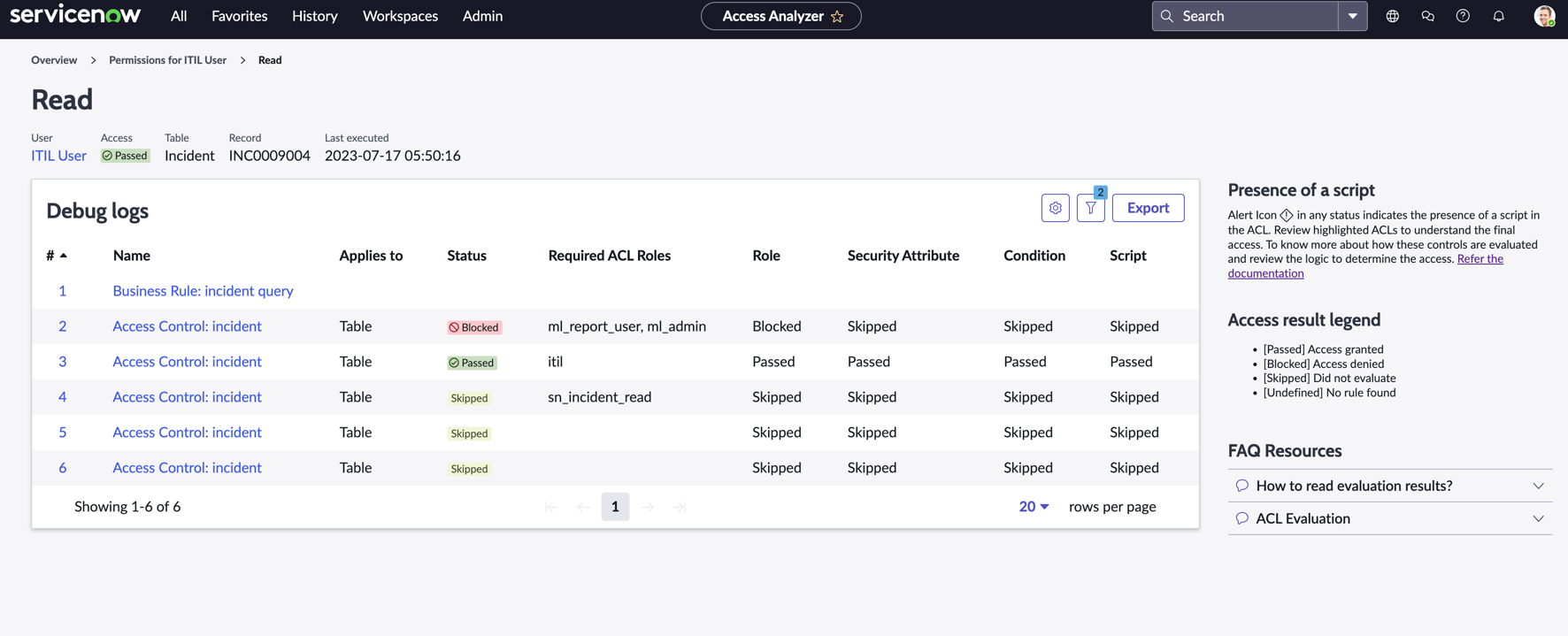Open Access Control: incident in row 4

pyautogui.click(x=187, y=397)
